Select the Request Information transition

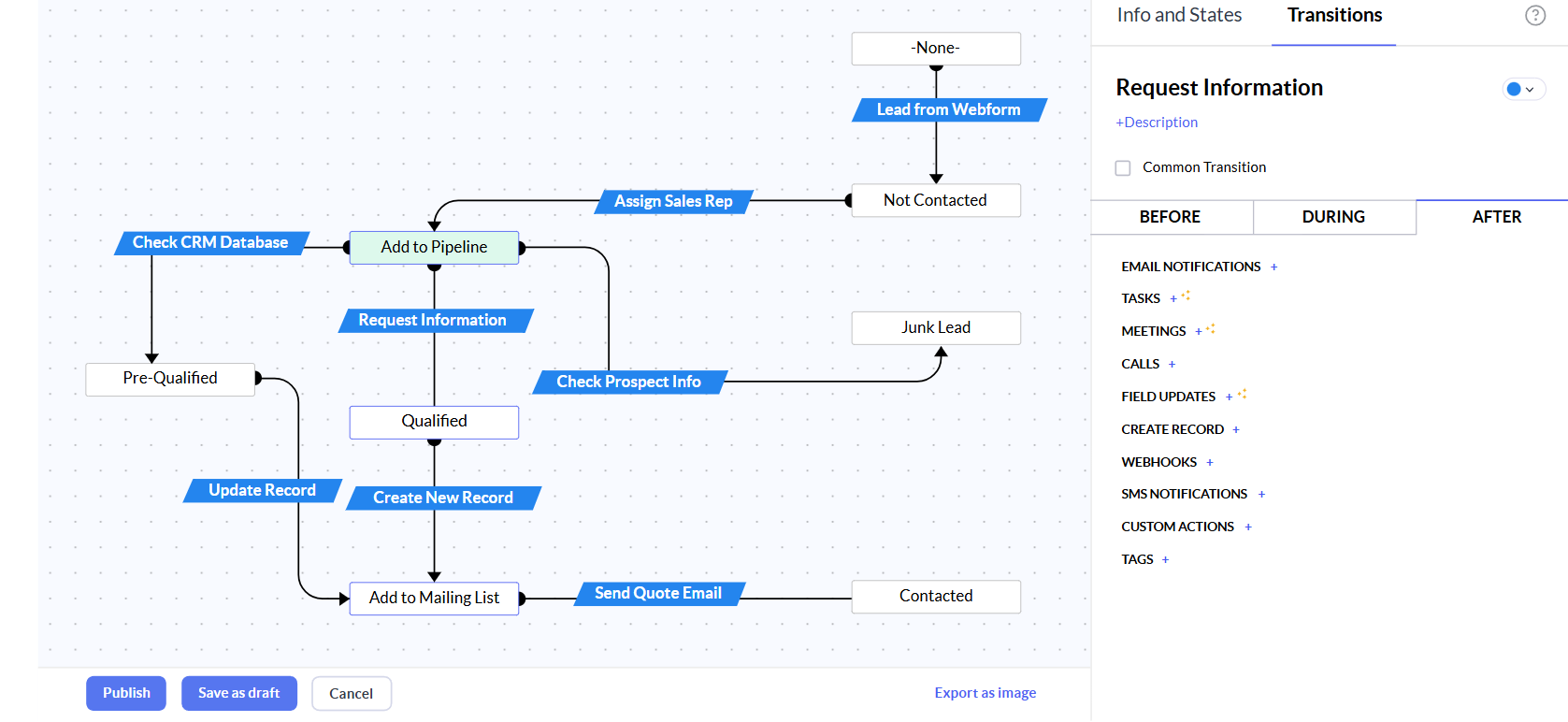(x=434, y=321)
